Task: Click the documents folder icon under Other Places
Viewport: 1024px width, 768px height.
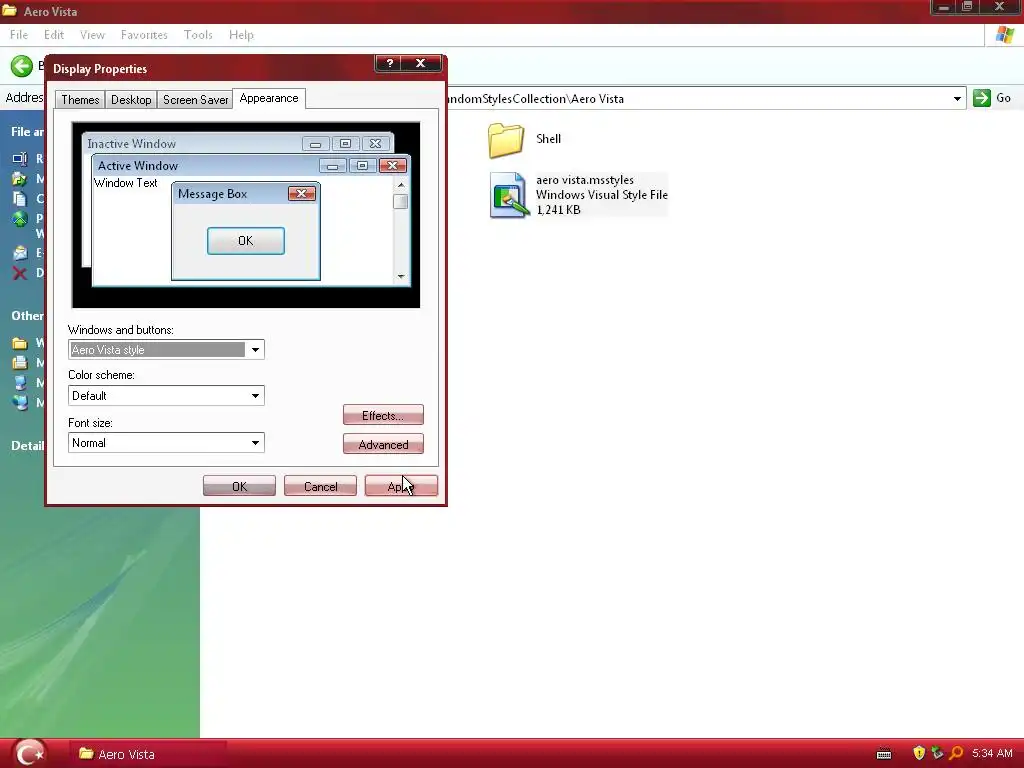Action: click(20, 362)
